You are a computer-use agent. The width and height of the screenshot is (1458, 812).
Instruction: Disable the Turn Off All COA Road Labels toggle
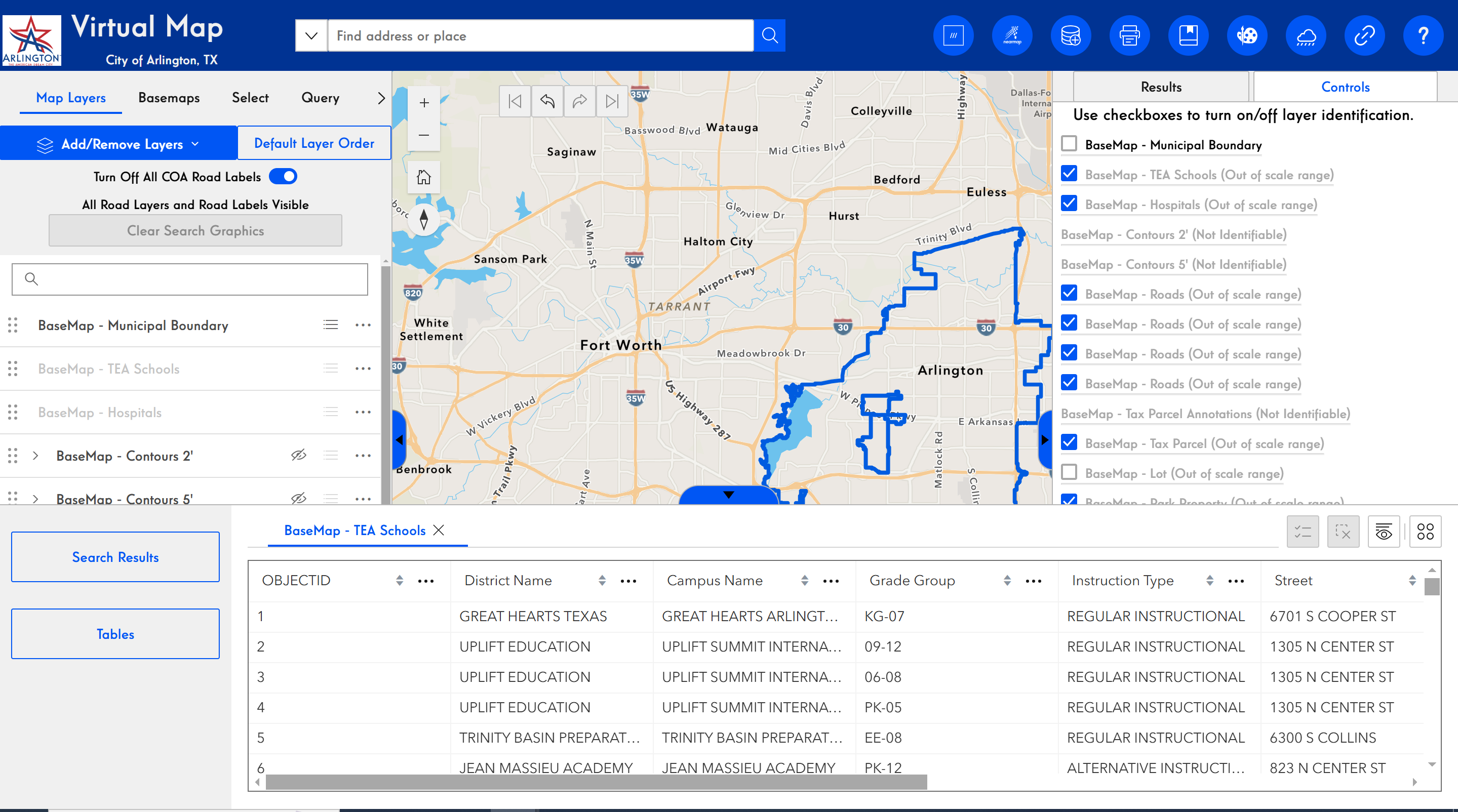coord(283,177)
